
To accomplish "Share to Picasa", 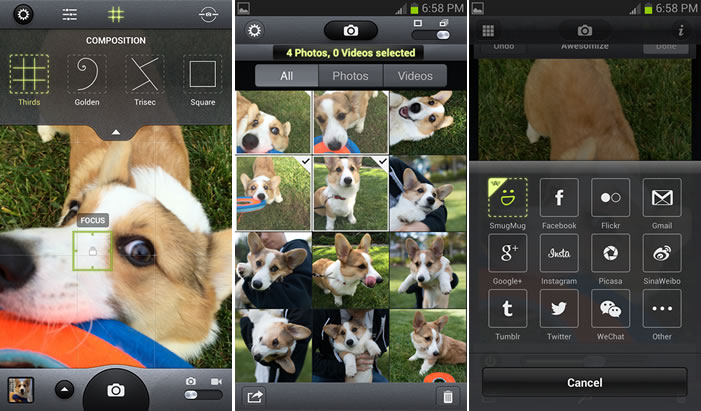I will click(x=610, y=259).
